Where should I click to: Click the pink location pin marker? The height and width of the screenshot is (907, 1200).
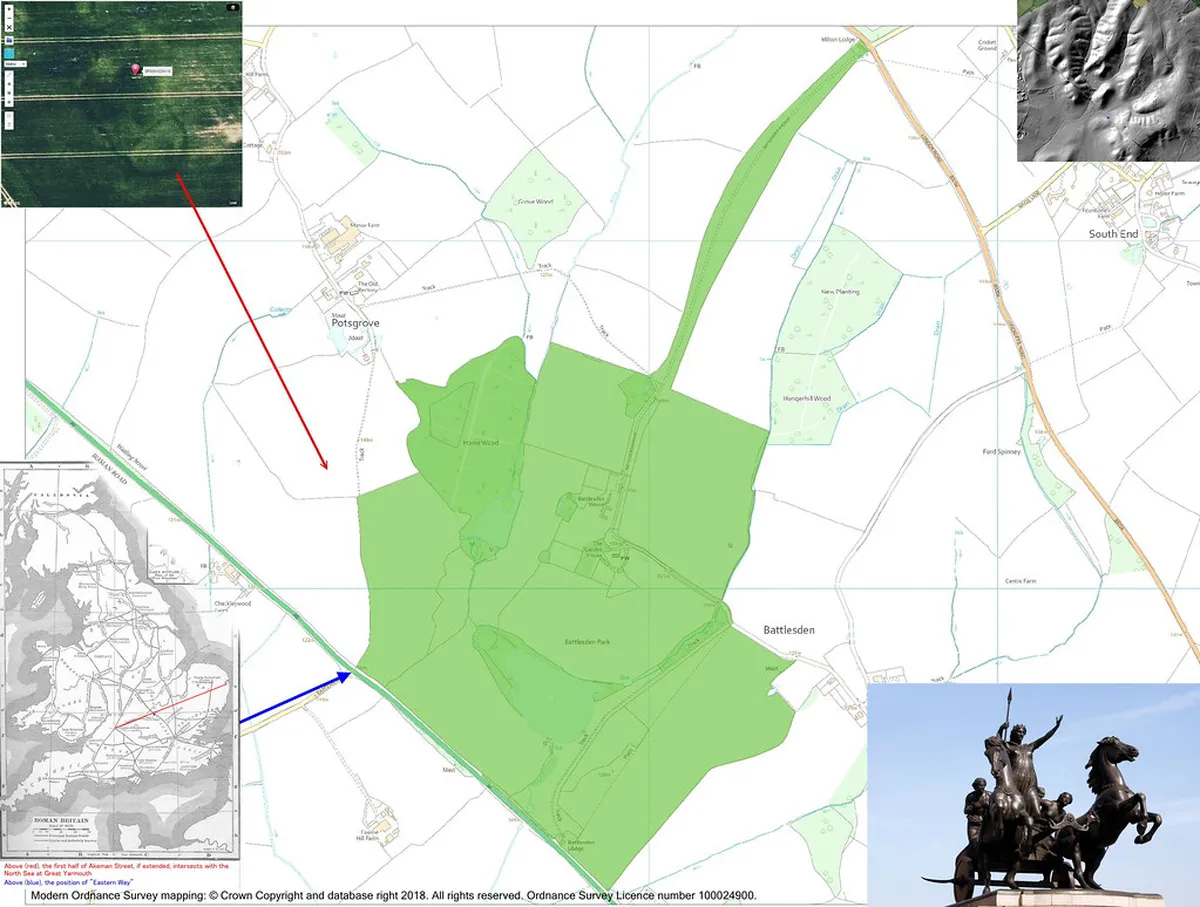click(x=135, y=68)
